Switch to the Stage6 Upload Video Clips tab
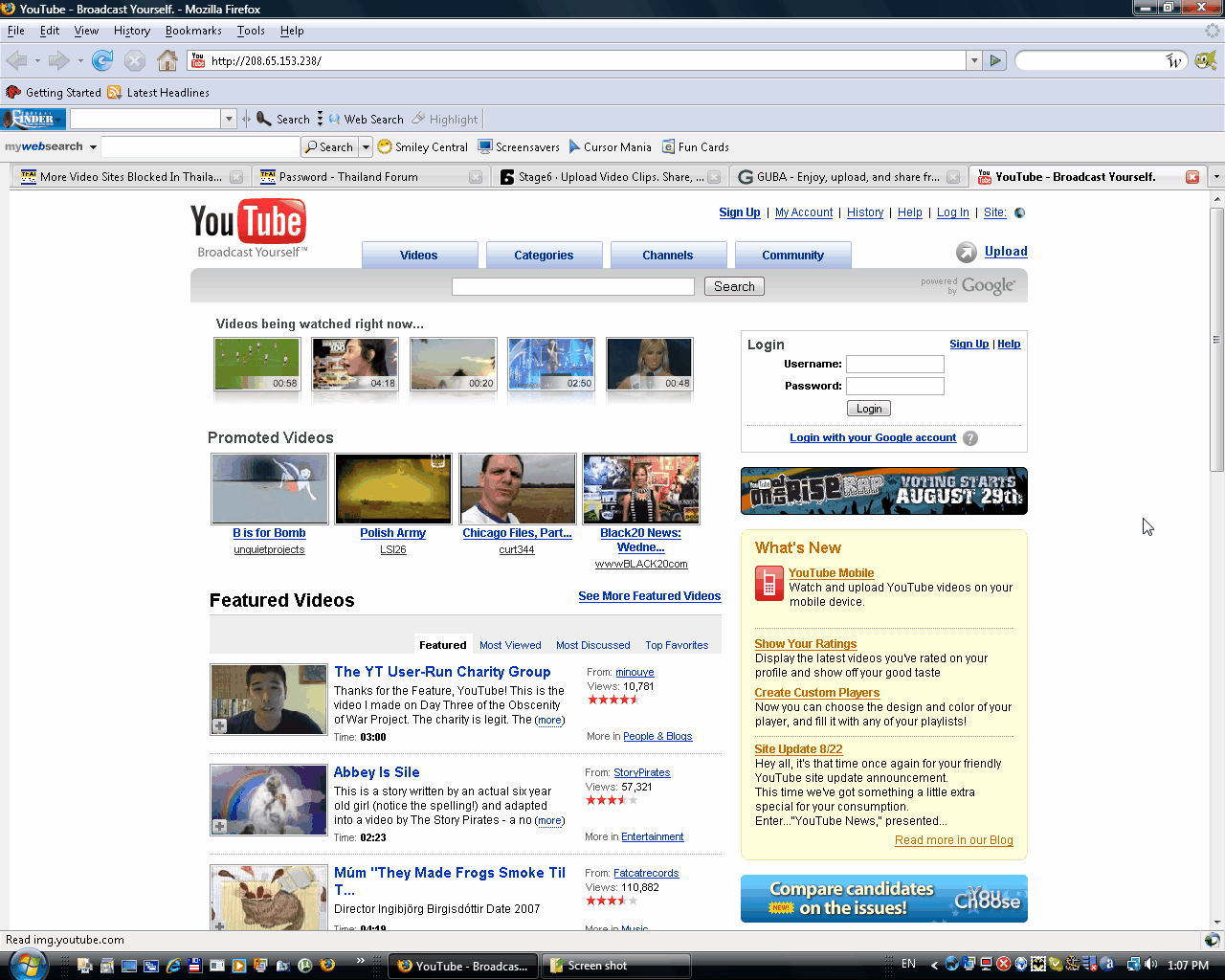Viewport: 1225px width, 980px height. [x=611, y=177]
